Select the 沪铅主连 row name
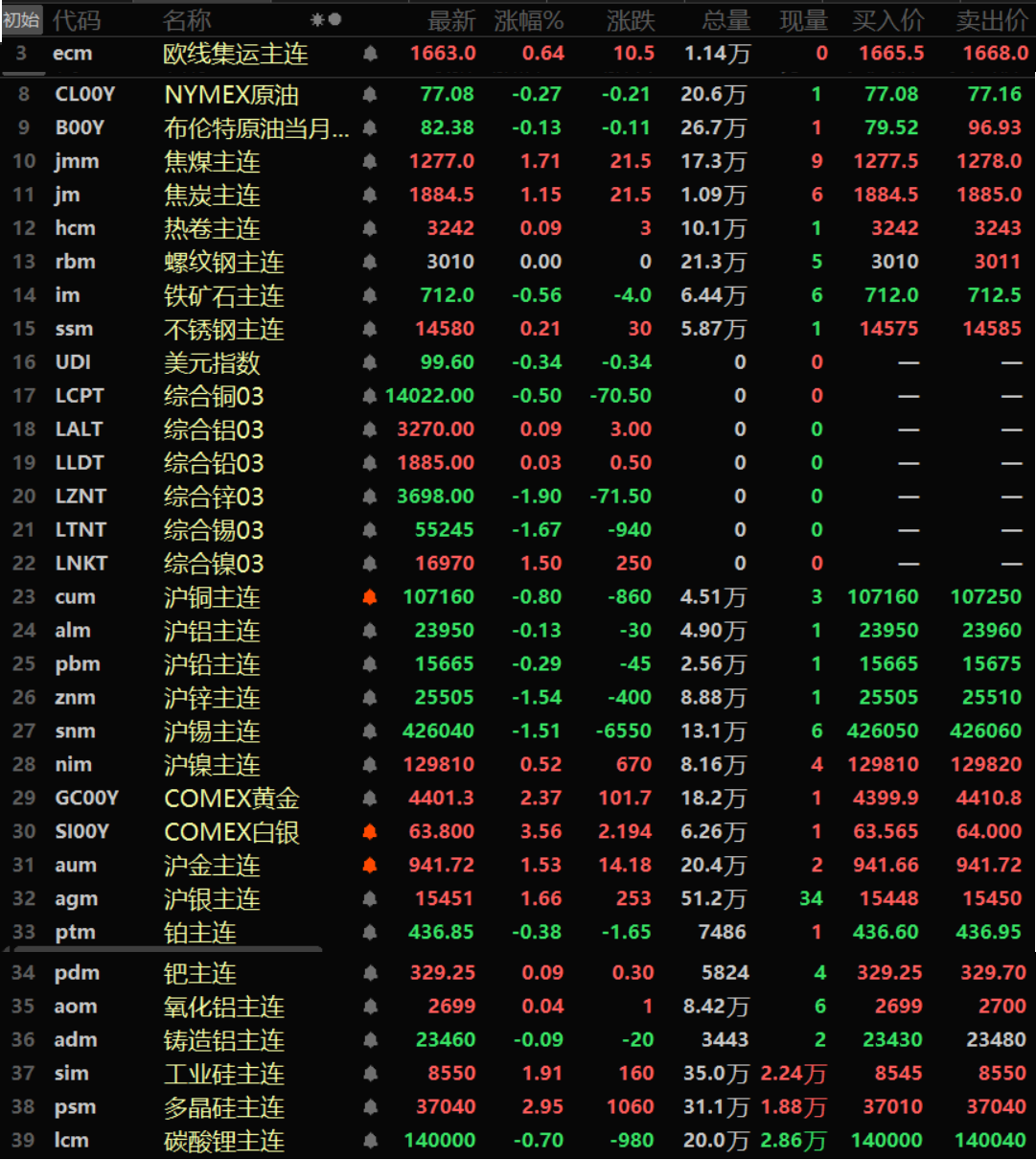The width and height of the screenshot is (1036, 1160). point(212,665)
